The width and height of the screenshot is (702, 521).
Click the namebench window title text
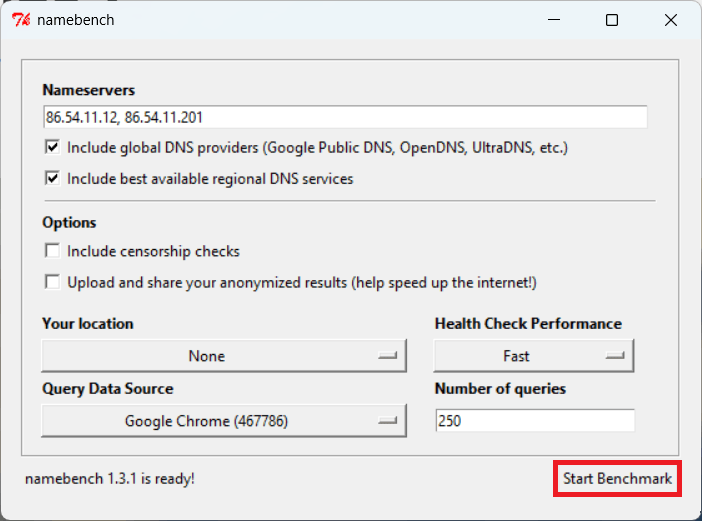(x=75, y=20)
